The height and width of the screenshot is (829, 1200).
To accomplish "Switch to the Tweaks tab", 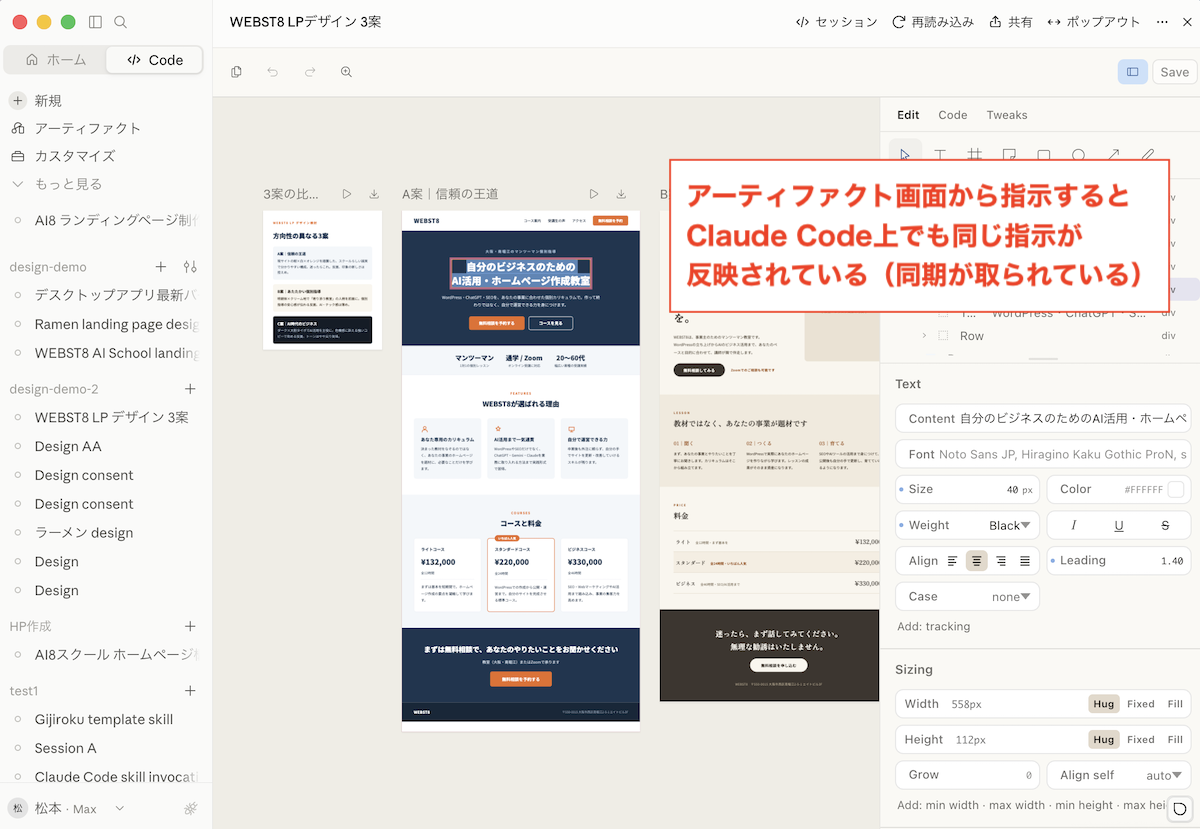I will click(x=1007, y=115).
